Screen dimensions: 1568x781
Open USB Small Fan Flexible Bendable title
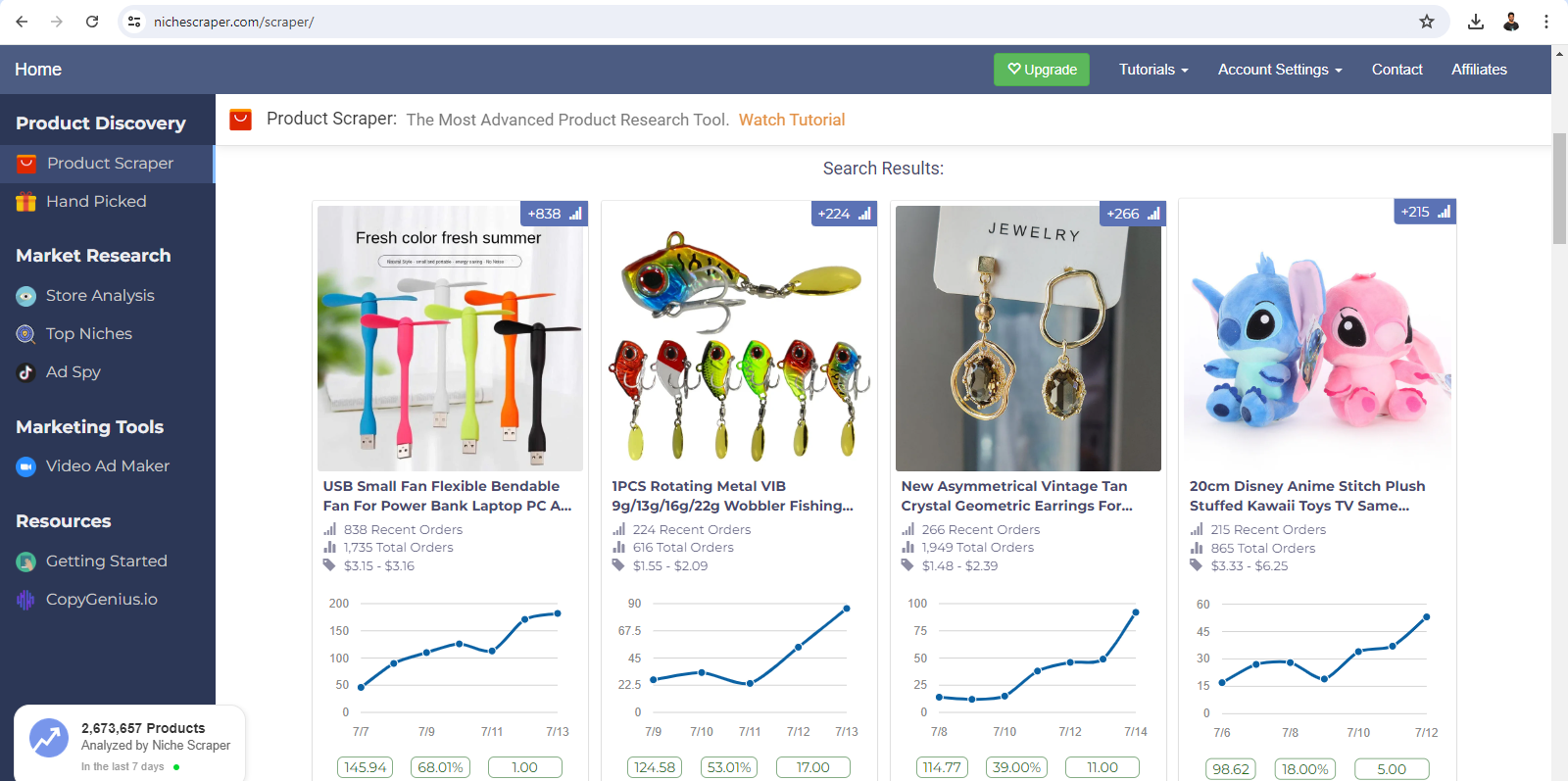tap(448, 496)
